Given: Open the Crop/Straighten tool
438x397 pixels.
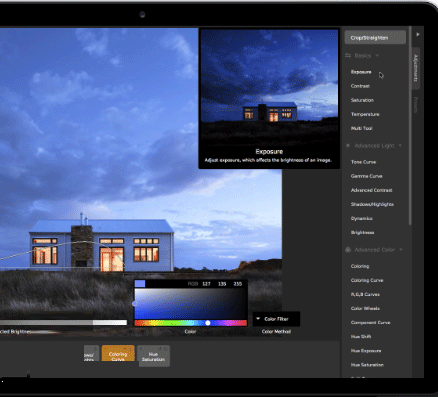Looking at the screenshot, I should 375,38.
